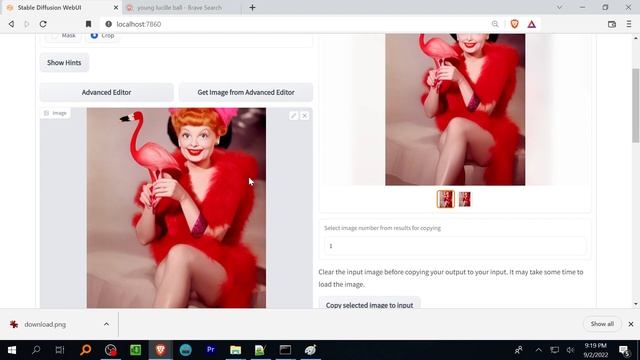
Task: Click the output image preview
Action: pyautogui.click(x=455, y=109)
